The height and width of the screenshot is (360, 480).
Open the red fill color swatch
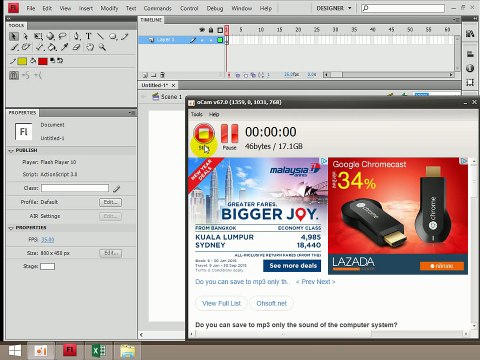click(x=43, y=61)
